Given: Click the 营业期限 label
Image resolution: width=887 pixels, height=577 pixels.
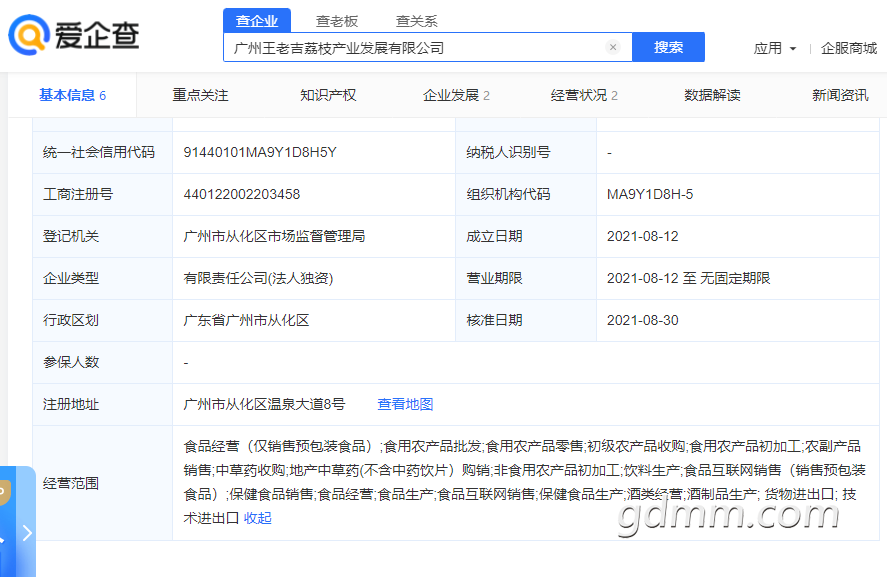Looking at the screenshot, I should click(x=494, y=278).
